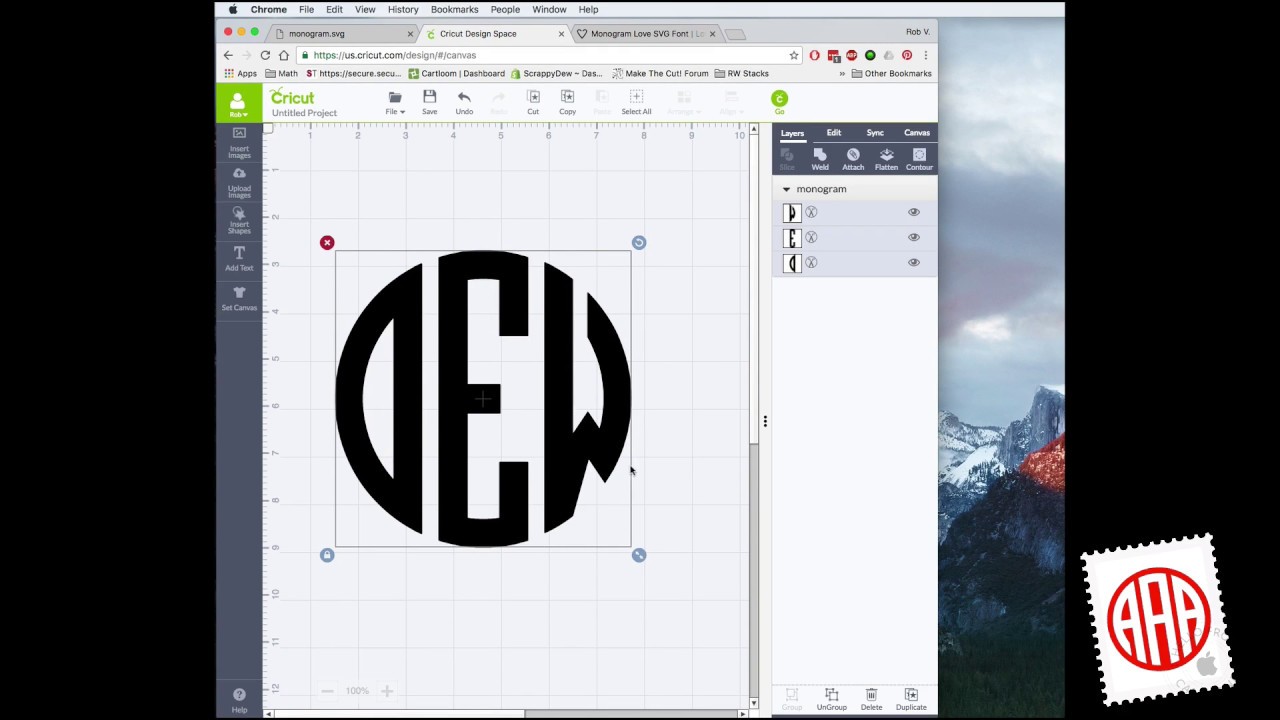Cut the selected monogram
Viewport: 1280px width, 720px height.
tap(533, 102)
